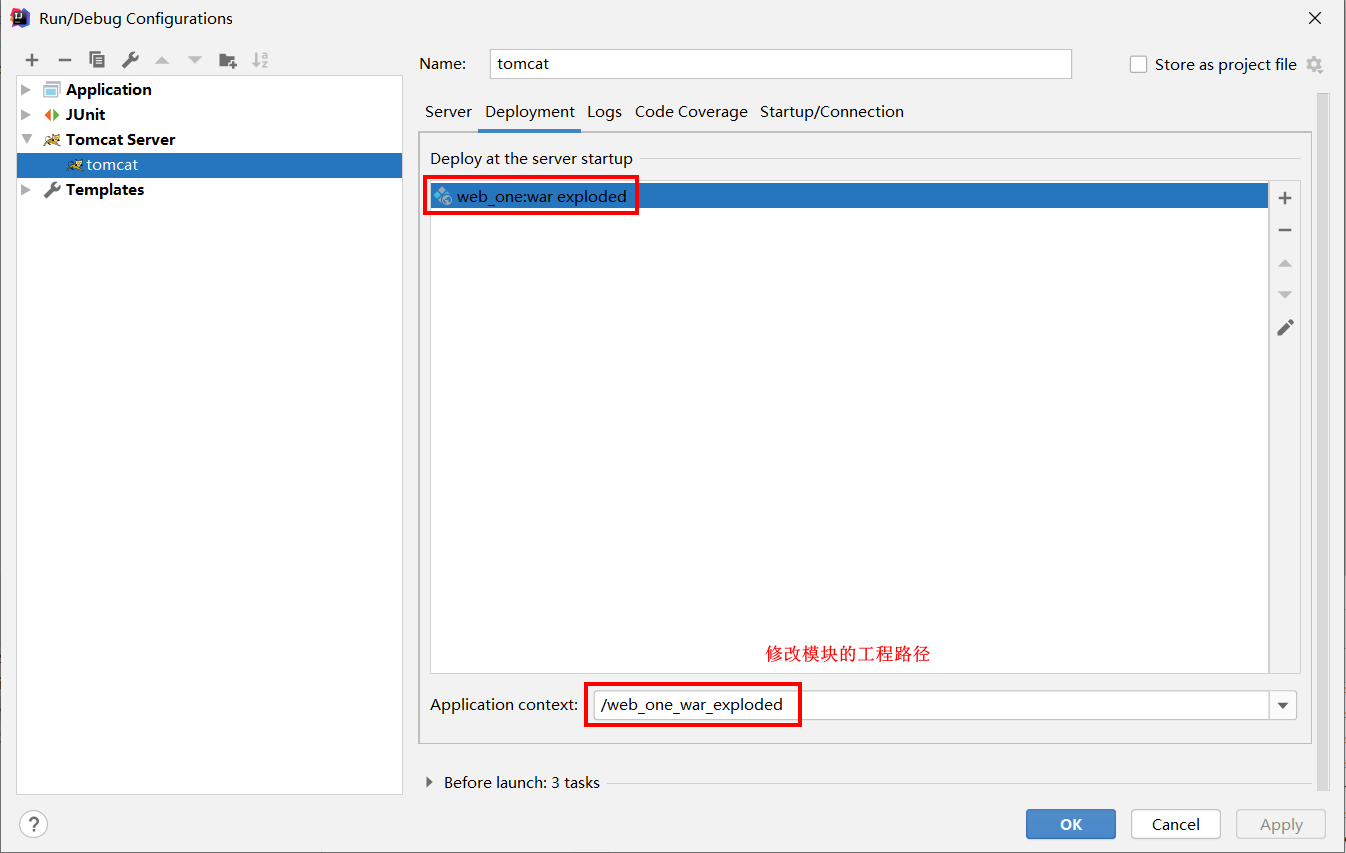Viewport: 1346px width, 853px height.
Task: Open edit templates wrench icon in toolbar
Action: point(130,60)
